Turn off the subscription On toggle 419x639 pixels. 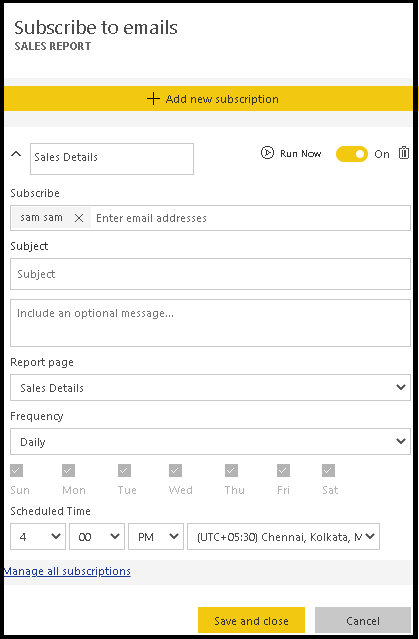click(x=352, y=154)
